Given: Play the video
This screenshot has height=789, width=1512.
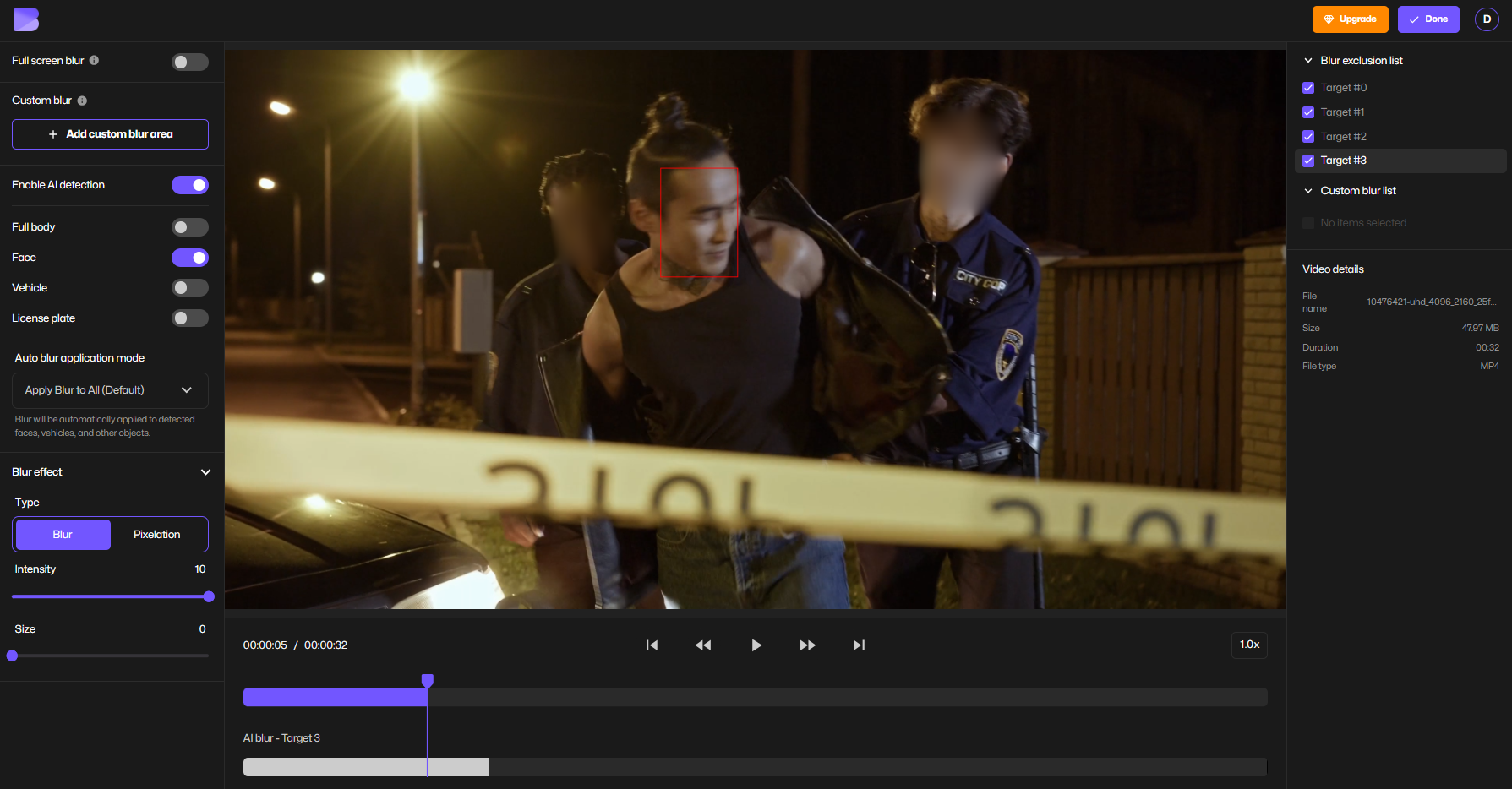Looking at the screenshot, I should [x=756, y=645].
